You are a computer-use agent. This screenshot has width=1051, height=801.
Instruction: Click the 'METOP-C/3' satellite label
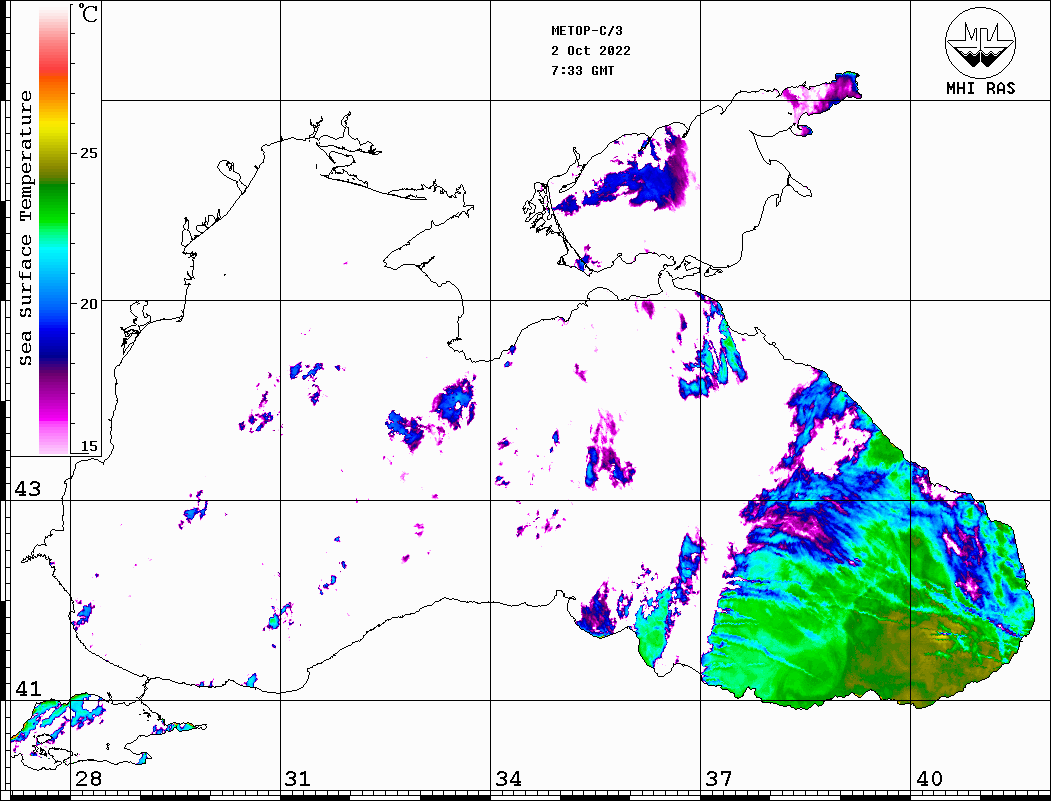(586, 31)
